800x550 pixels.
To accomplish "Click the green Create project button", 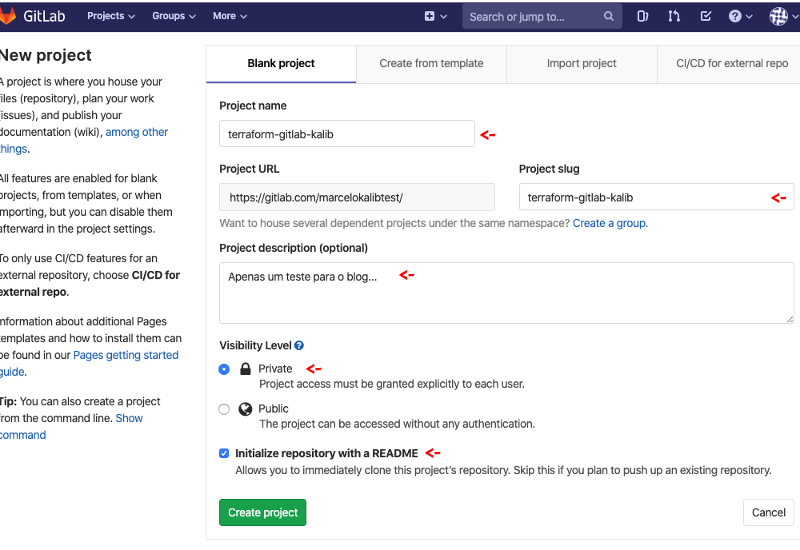I will pos(263,512).
